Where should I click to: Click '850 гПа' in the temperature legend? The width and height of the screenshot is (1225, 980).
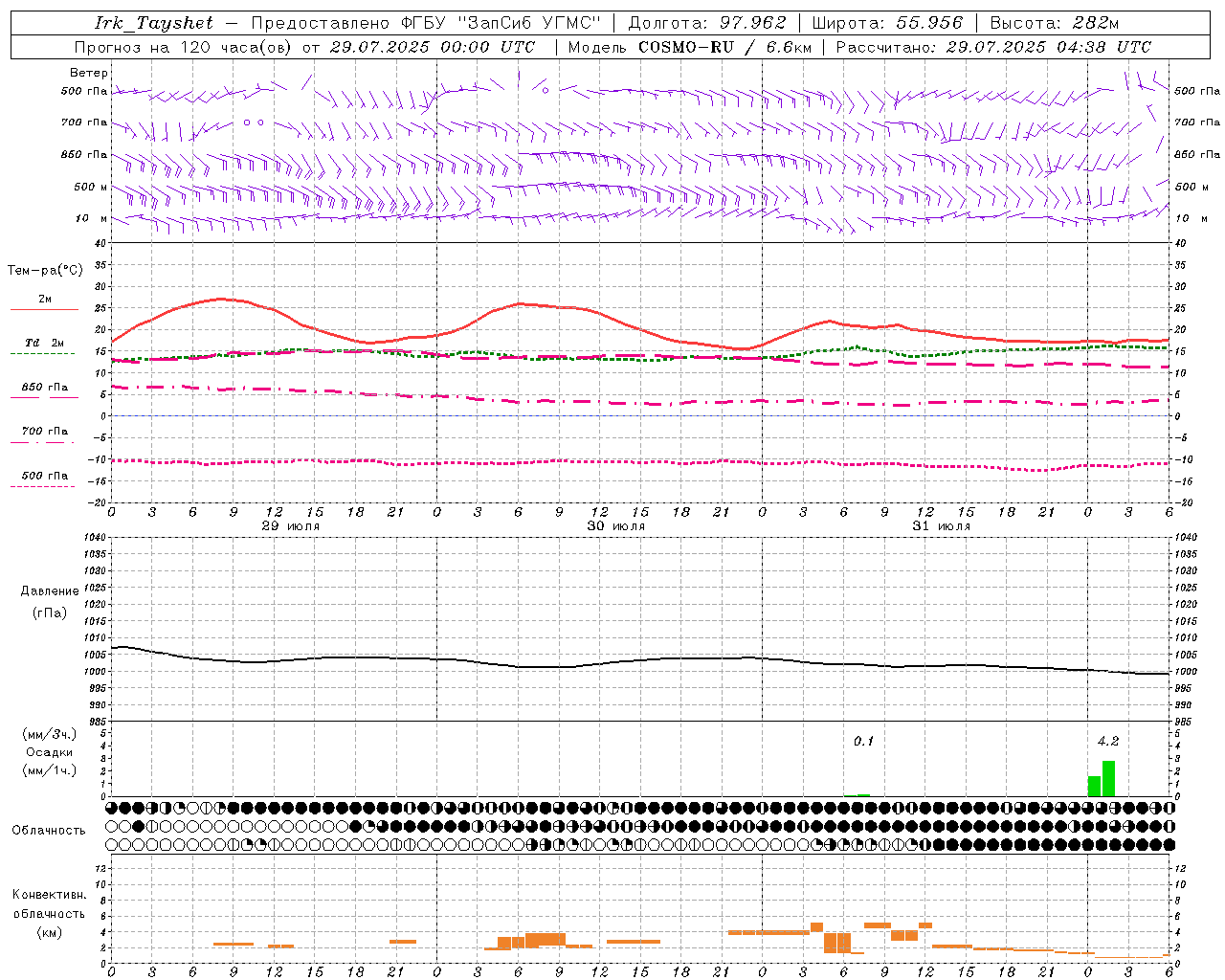(x=45, y=388)
